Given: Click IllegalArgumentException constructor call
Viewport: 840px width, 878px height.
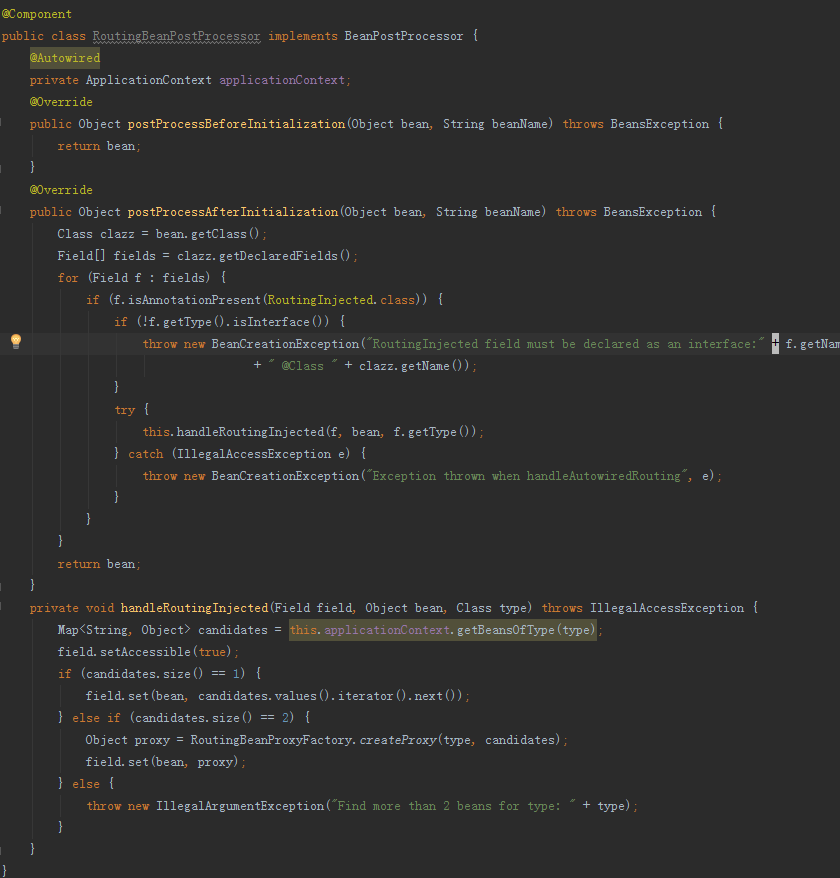Looking at the screenshot, I should 240,806.
